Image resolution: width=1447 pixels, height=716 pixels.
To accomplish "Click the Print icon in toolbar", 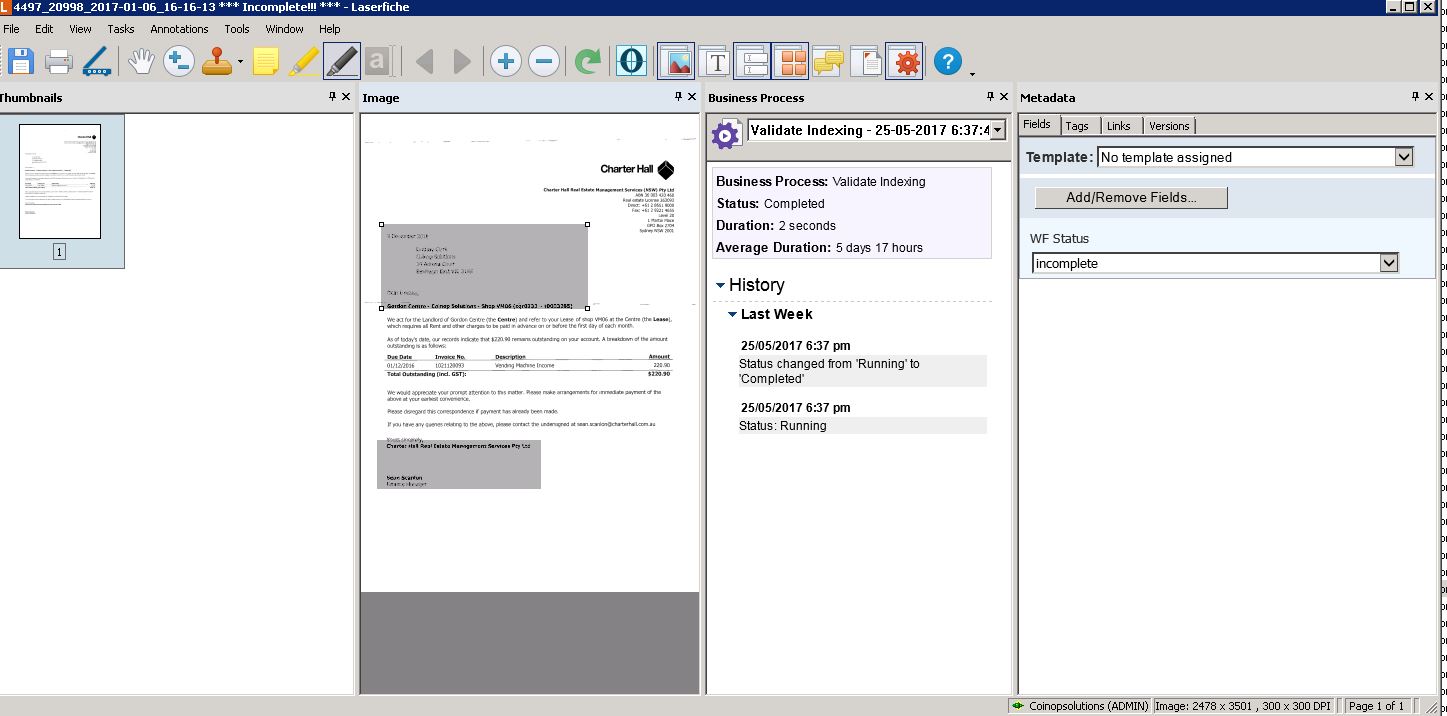I will [x=58, y=62].
